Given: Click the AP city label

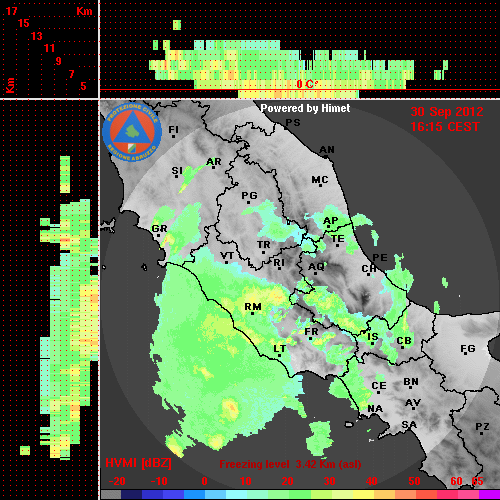Looking at the screenshot, I should click(331, 221).
